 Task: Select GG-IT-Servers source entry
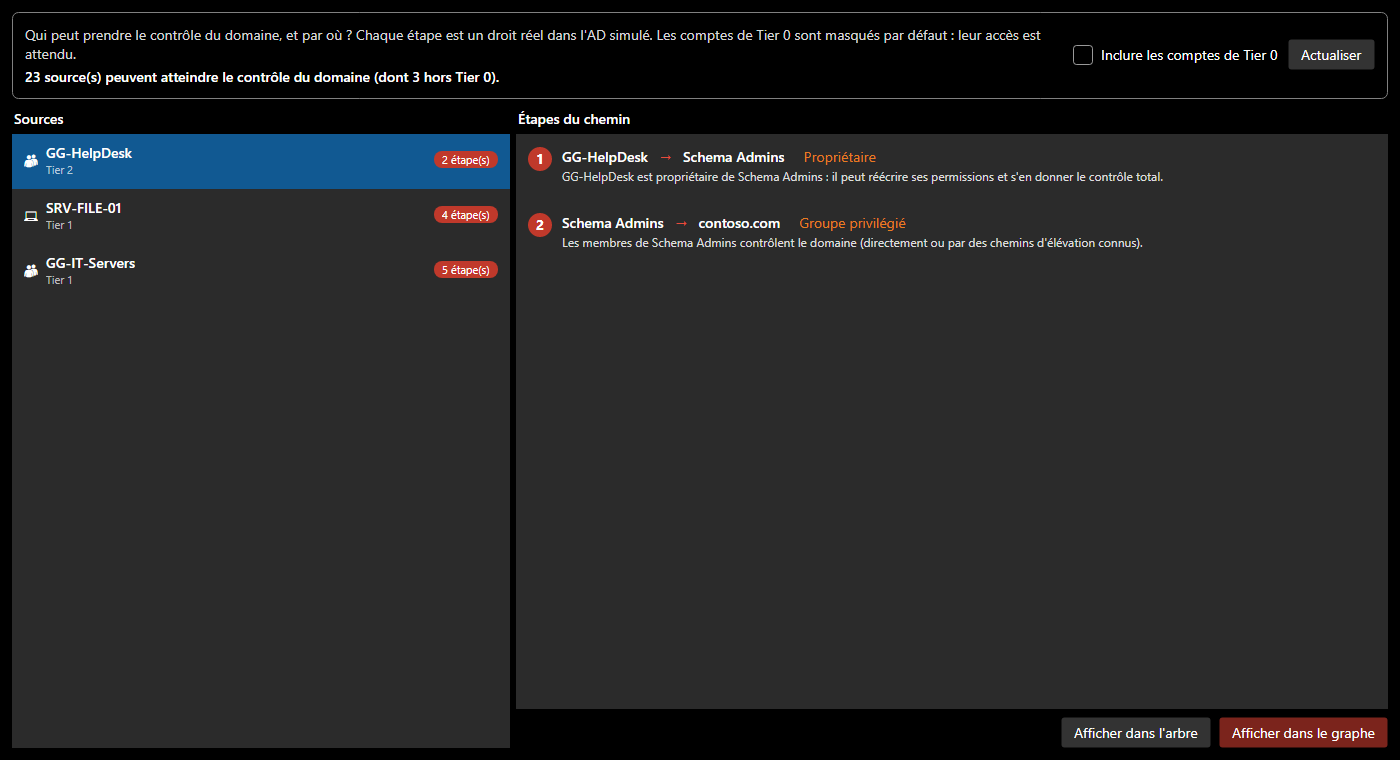(x=261, y=271)
